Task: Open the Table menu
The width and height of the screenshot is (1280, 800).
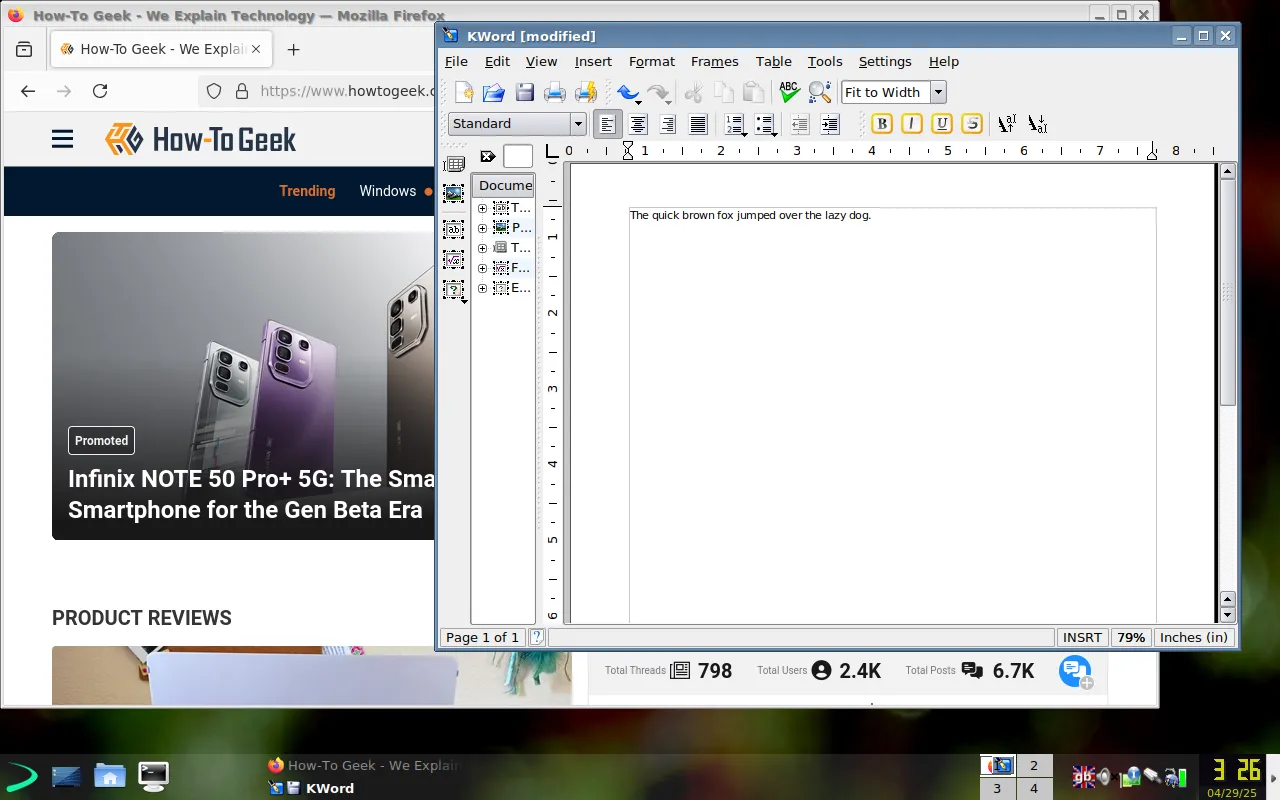Action: point(773,61)
